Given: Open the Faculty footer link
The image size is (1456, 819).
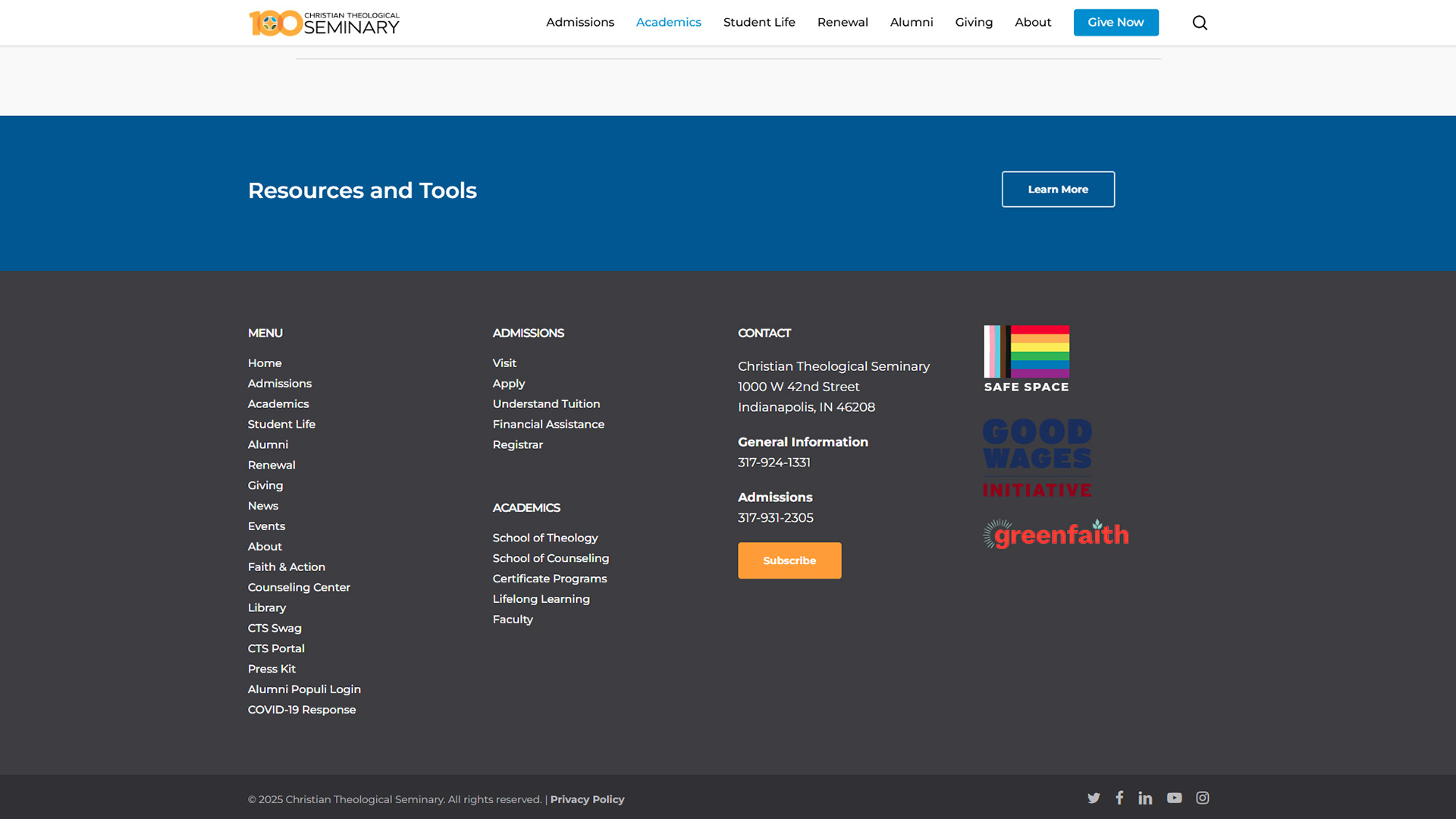Looking at the screenshot, I should (513, 620).
